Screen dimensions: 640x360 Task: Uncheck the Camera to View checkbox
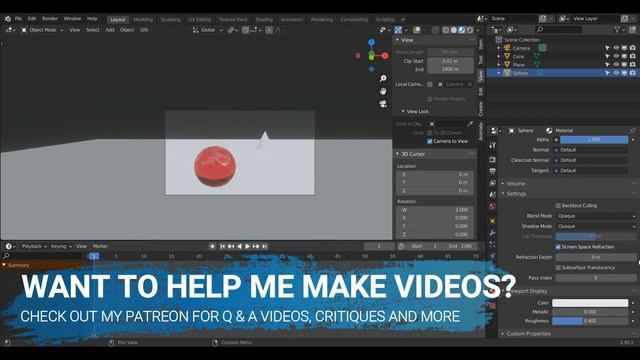pos(430,141)
